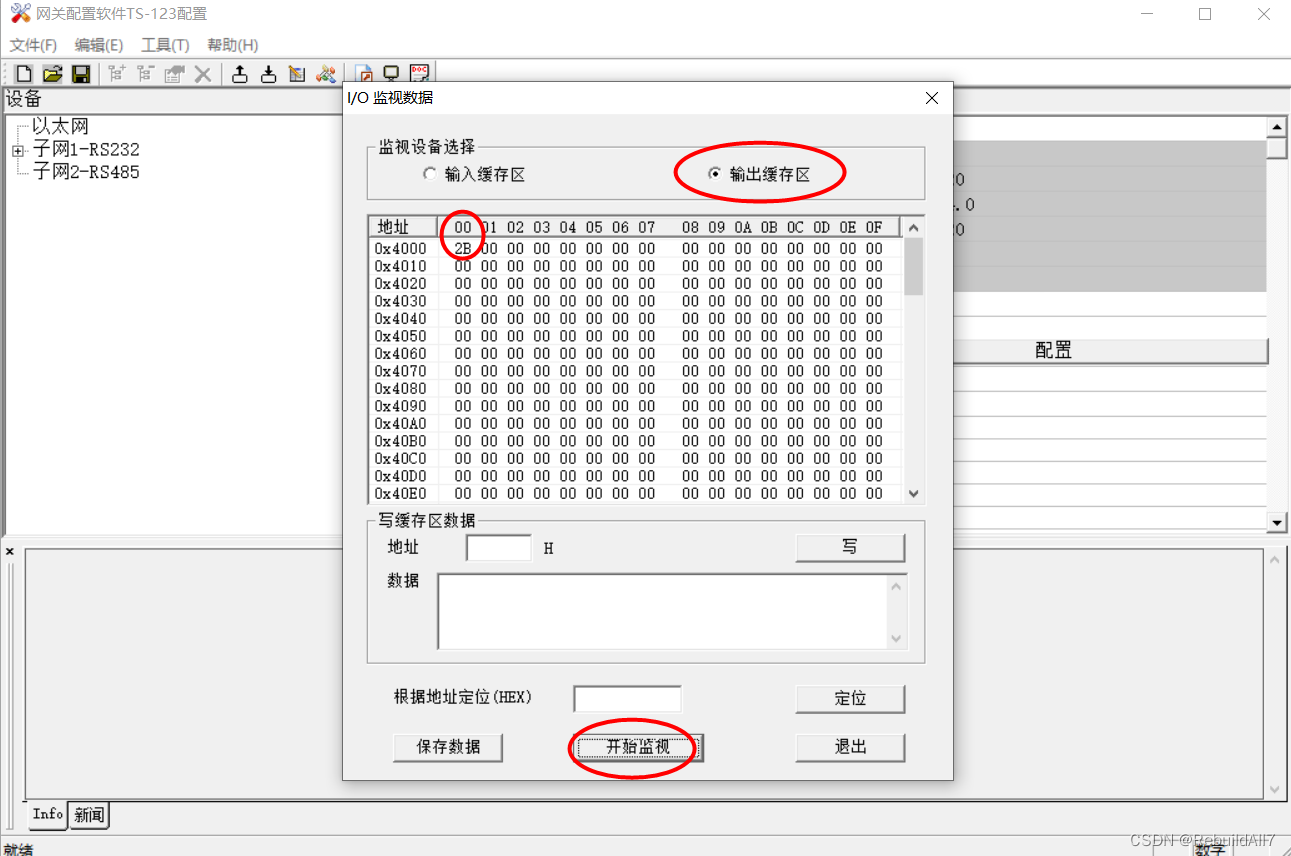This screenshot has width=1291, height=856.
Task: Click hex table scrollbar up arrow
Action: pyautogui.click(x=913, y=228)
